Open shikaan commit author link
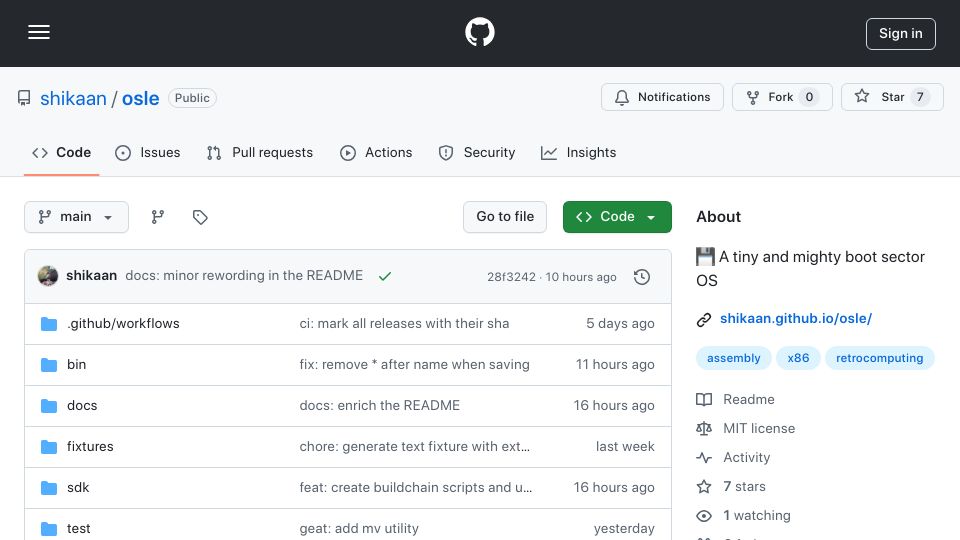The height and width of the screenshot is (540, 960). click(x=91, y=276)
